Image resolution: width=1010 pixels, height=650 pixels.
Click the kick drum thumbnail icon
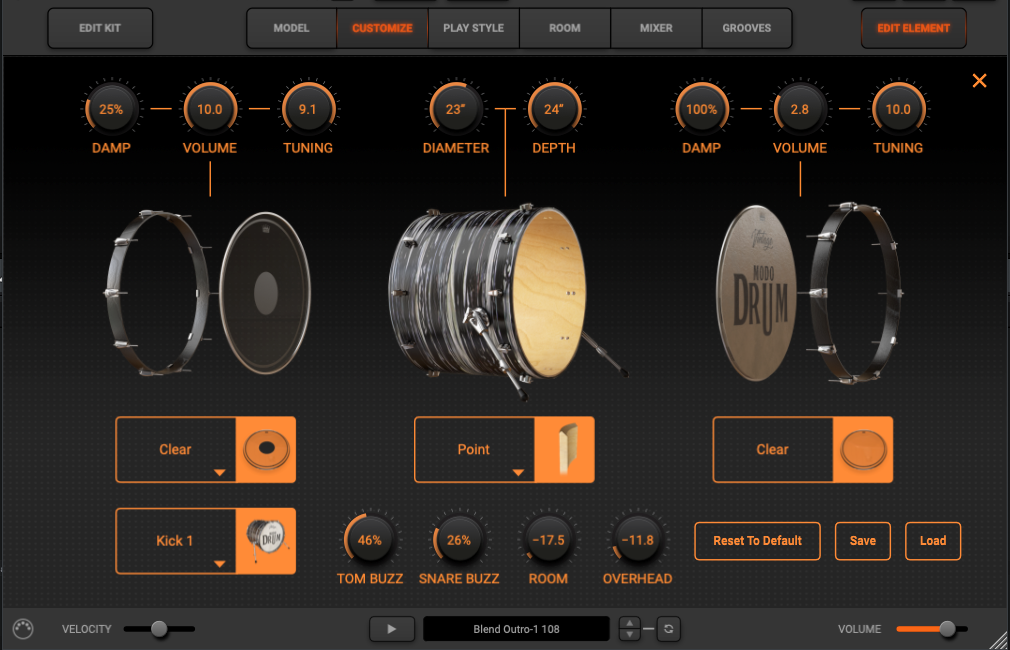pos(266,541)
